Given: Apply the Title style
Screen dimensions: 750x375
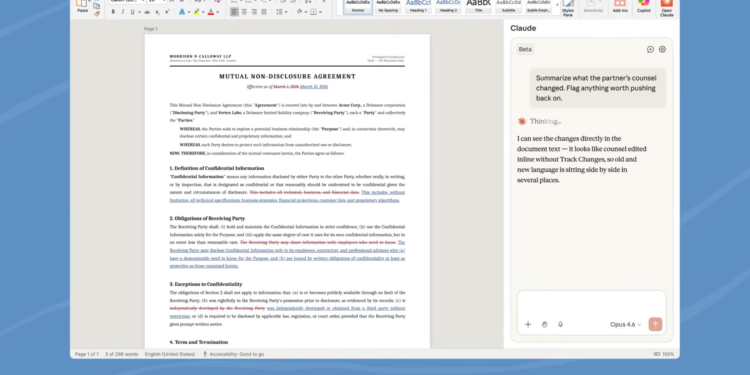Looking at the screenshot, I should tap(478, 6).
